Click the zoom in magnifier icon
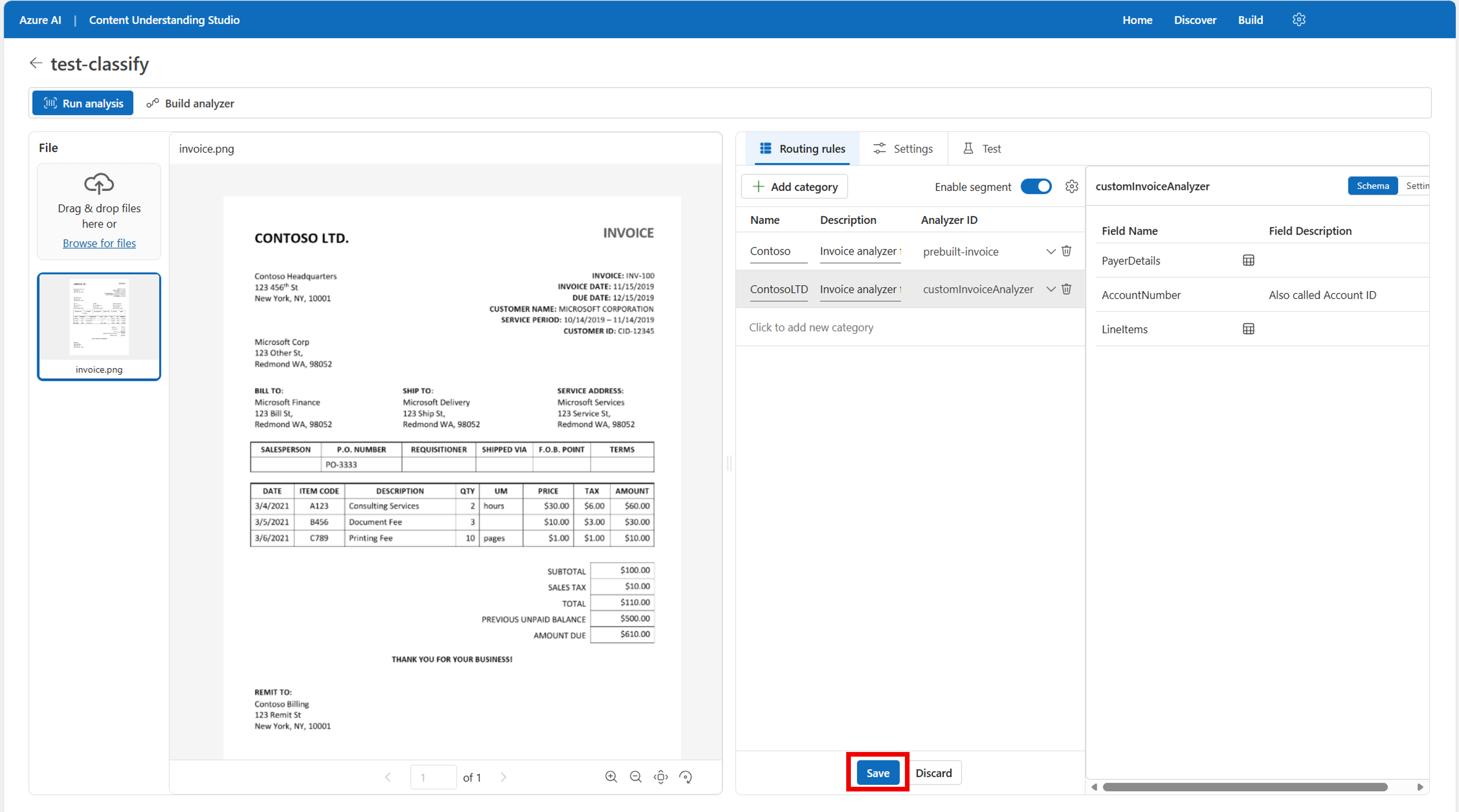The width and height of the screenshot is (1459, 812). pyautogui.click(x=611, y=777)
